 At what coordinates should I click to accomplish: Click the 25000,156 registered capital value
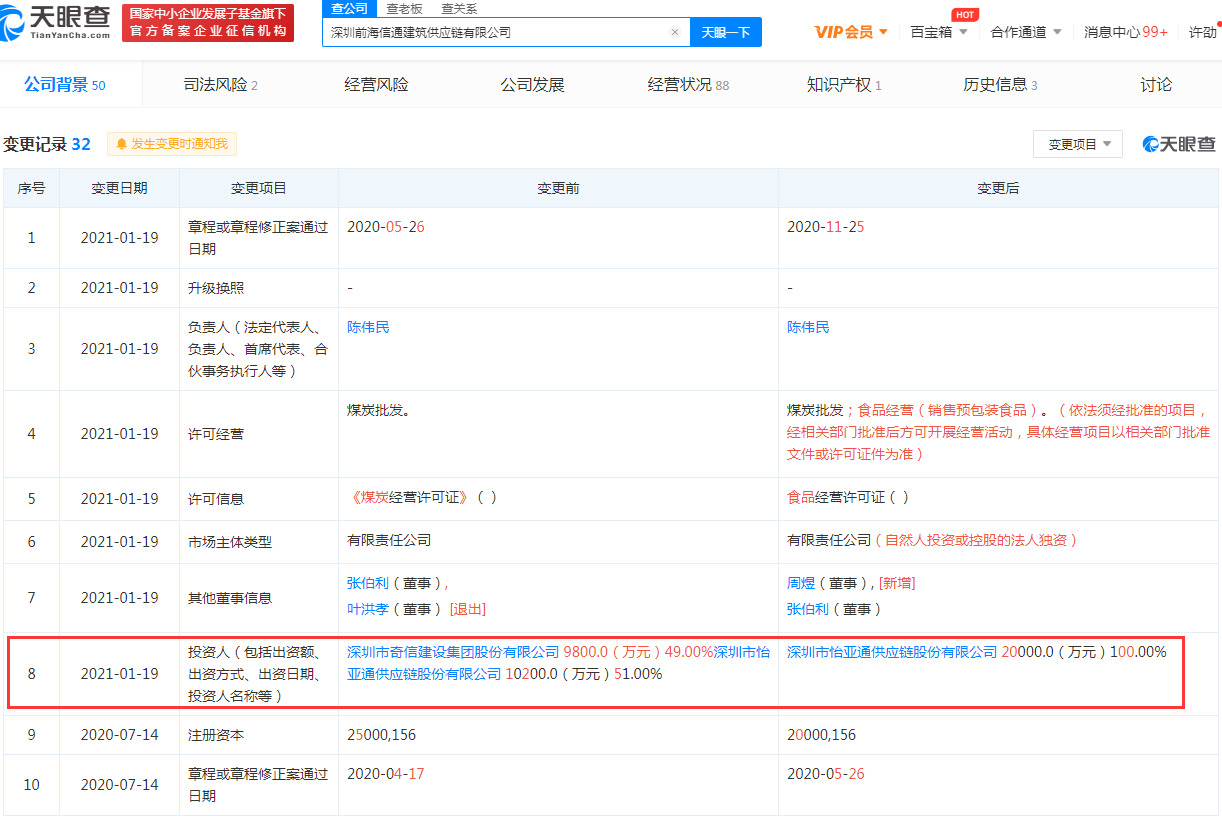point(381,735)
